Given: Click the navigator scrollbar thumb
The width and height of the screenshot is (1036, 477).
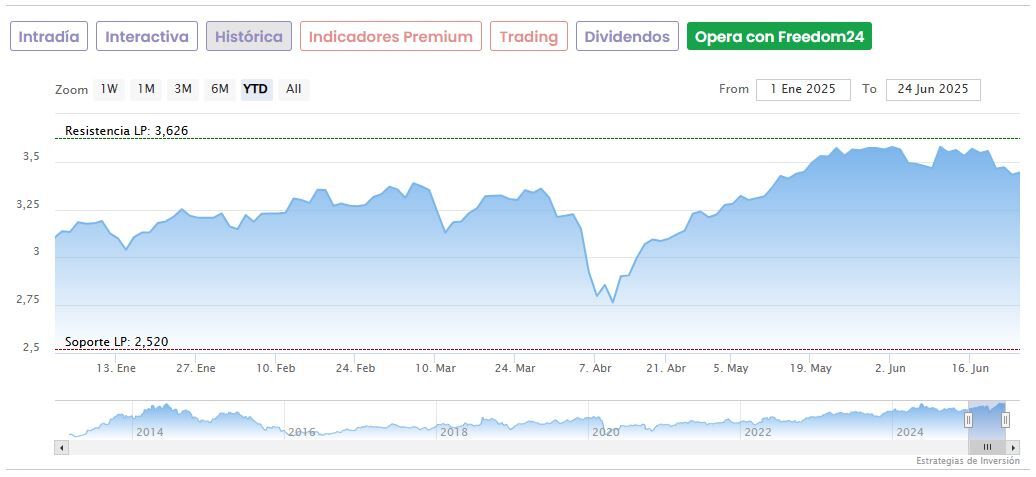Looking at the screenshot, I should point(986,447).
